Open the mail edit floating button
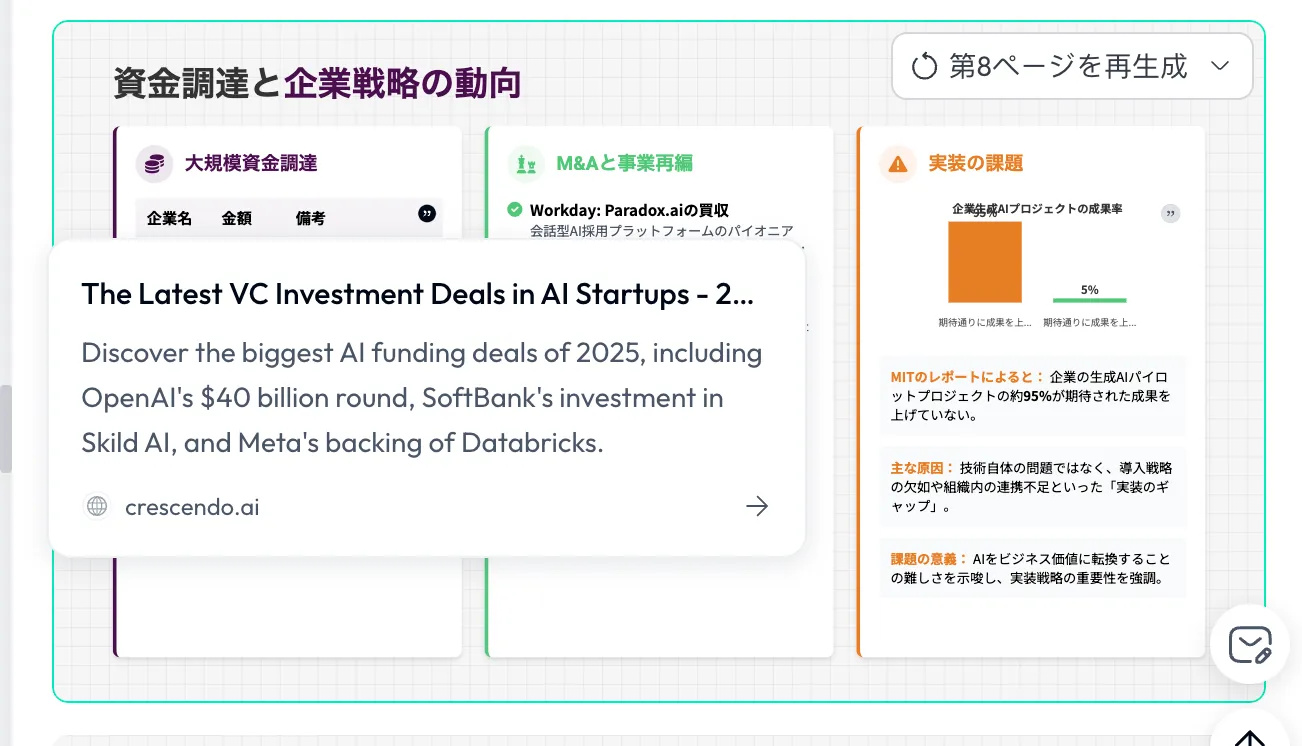This screenshot has height=746, width=1302. (x=1250, y=645)
